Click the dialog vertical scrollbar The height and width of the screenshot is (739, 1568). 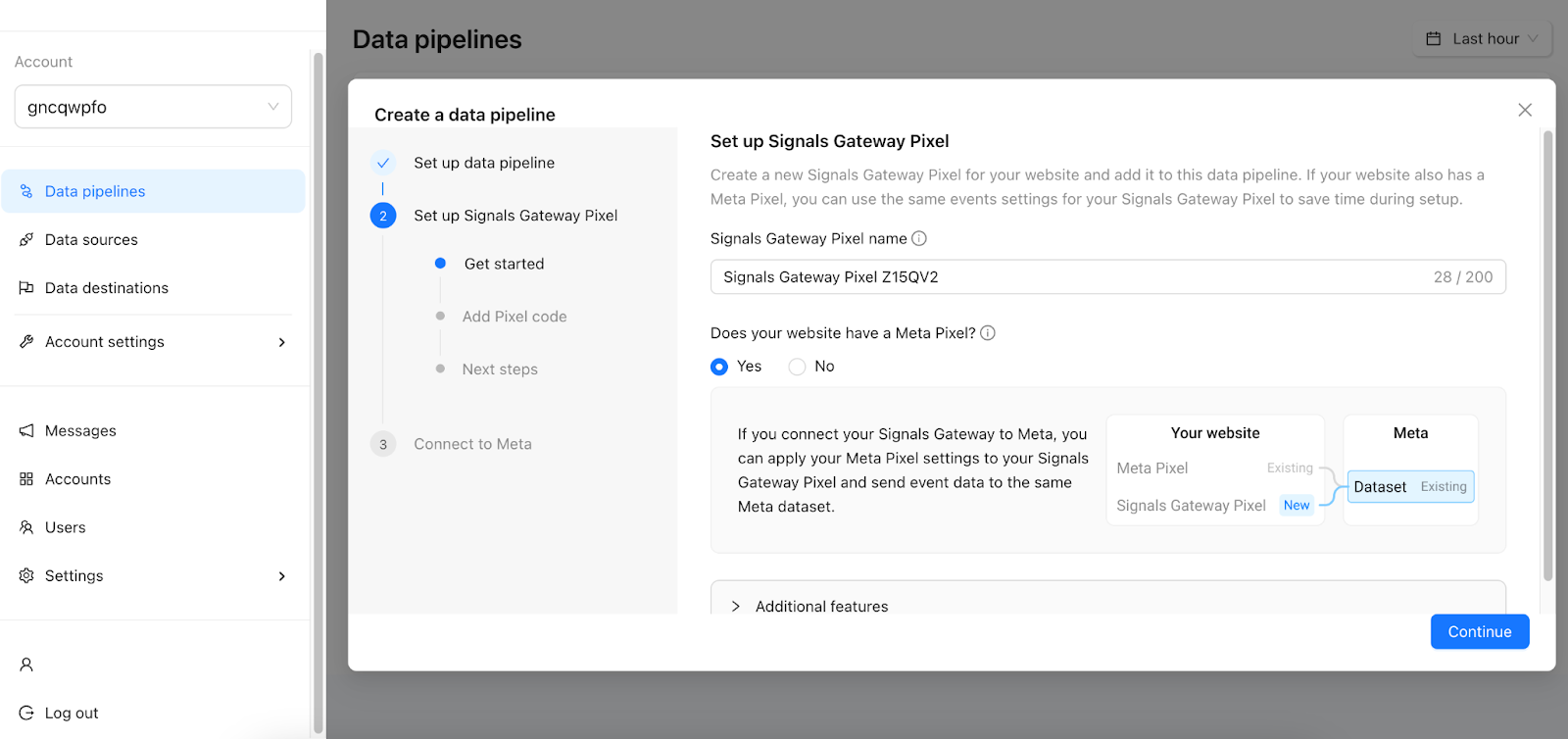coord(1548,355)
